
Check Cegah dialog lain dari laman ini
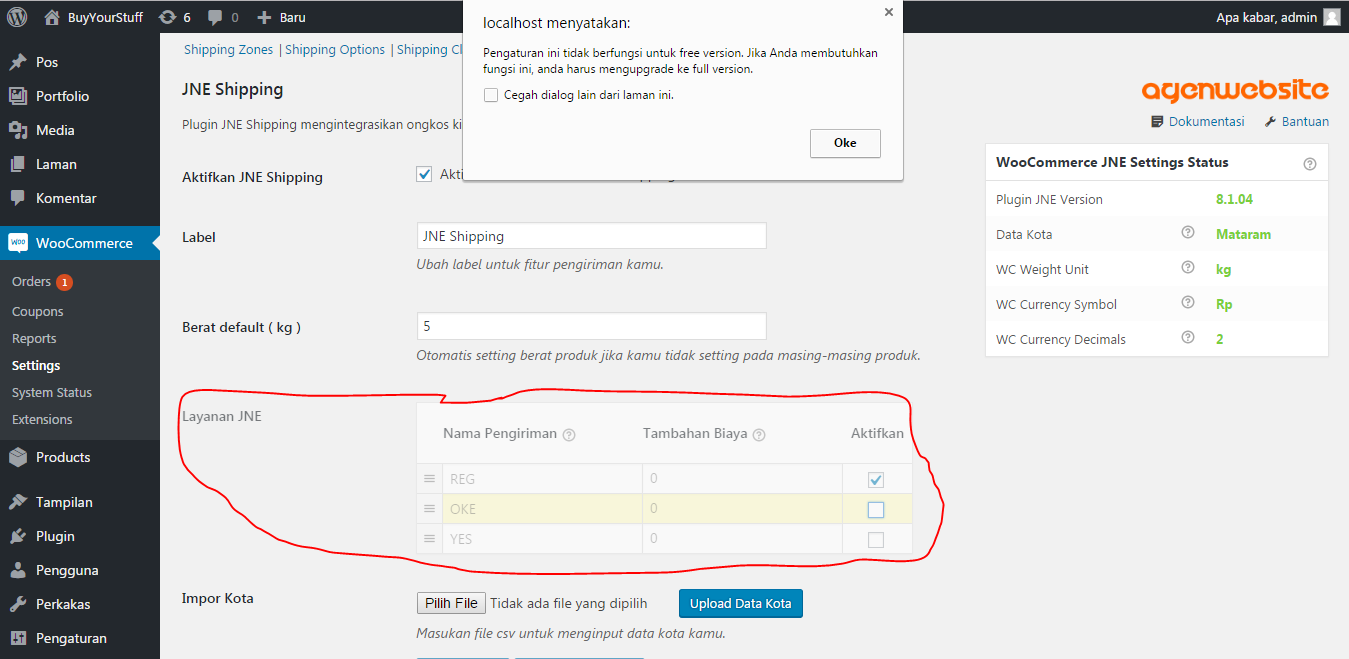click(491, 95)
